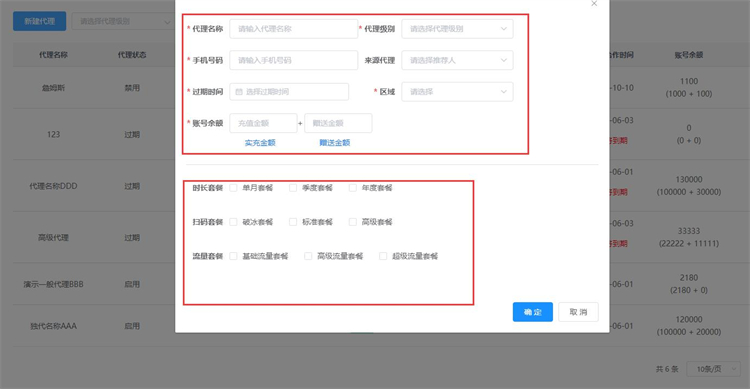The image size is (750, 389).
Task: Click the arrow icon in 来源代理 select
Action: (504, 60)
